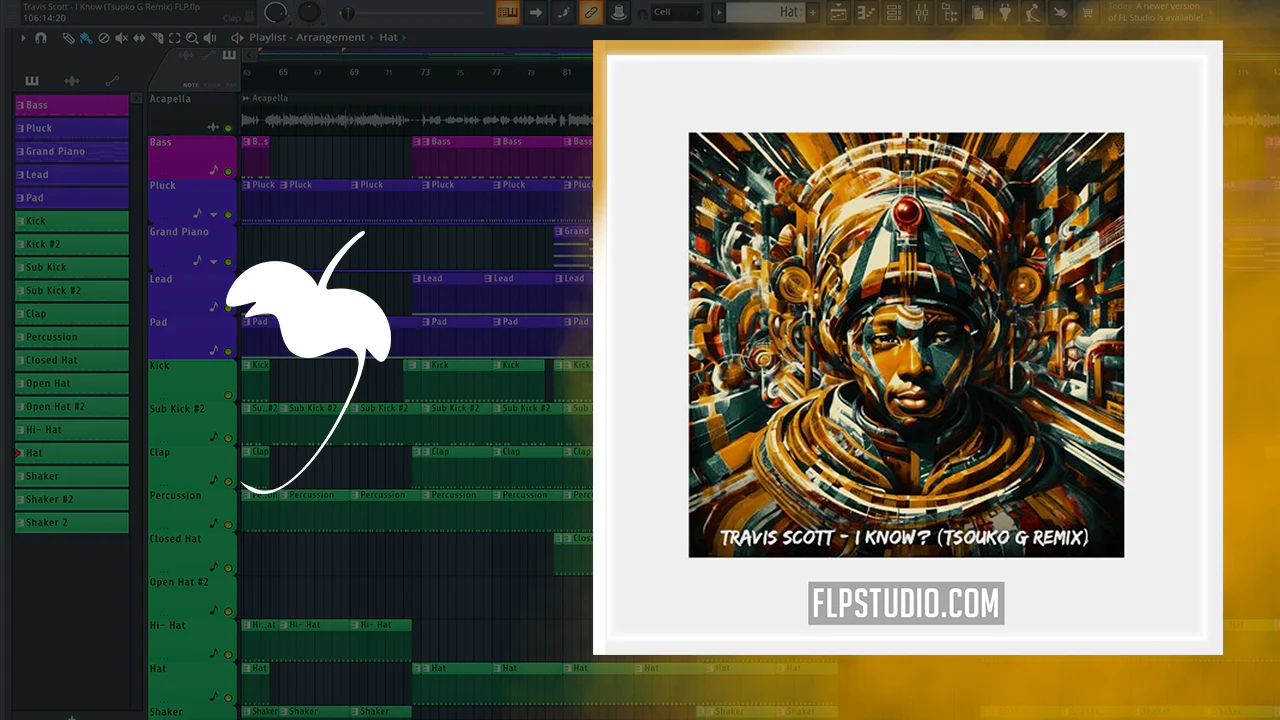Click the Acapella track header
The image size is (1280, 720).
(192, 113)
